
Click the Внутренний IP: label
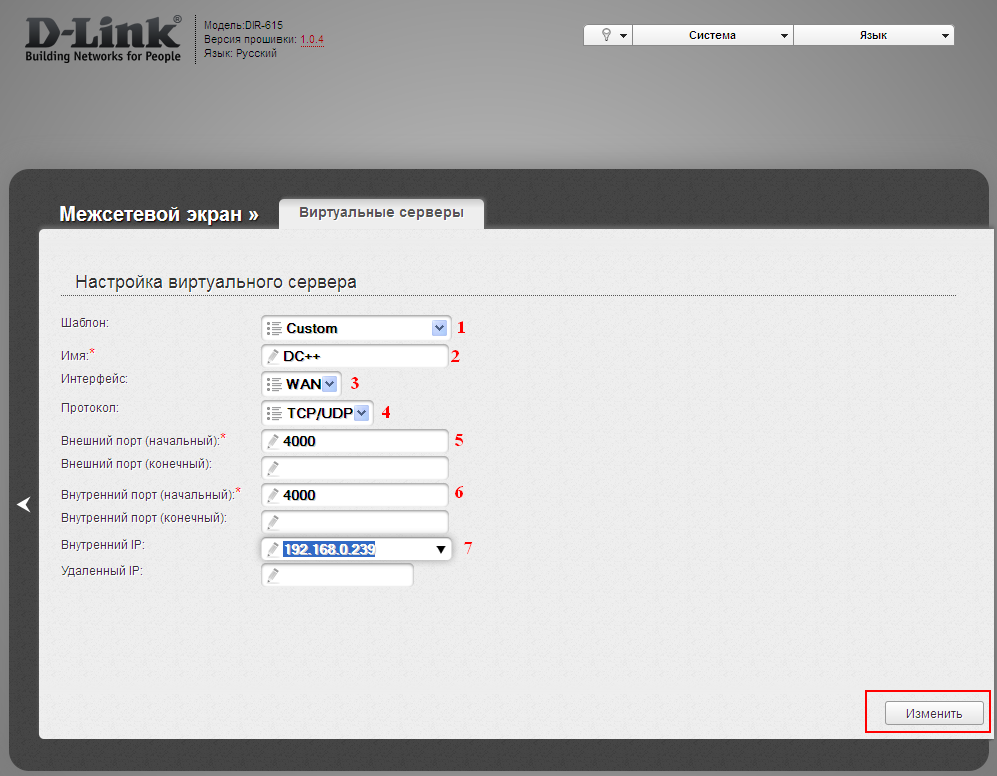coord(103,545)
